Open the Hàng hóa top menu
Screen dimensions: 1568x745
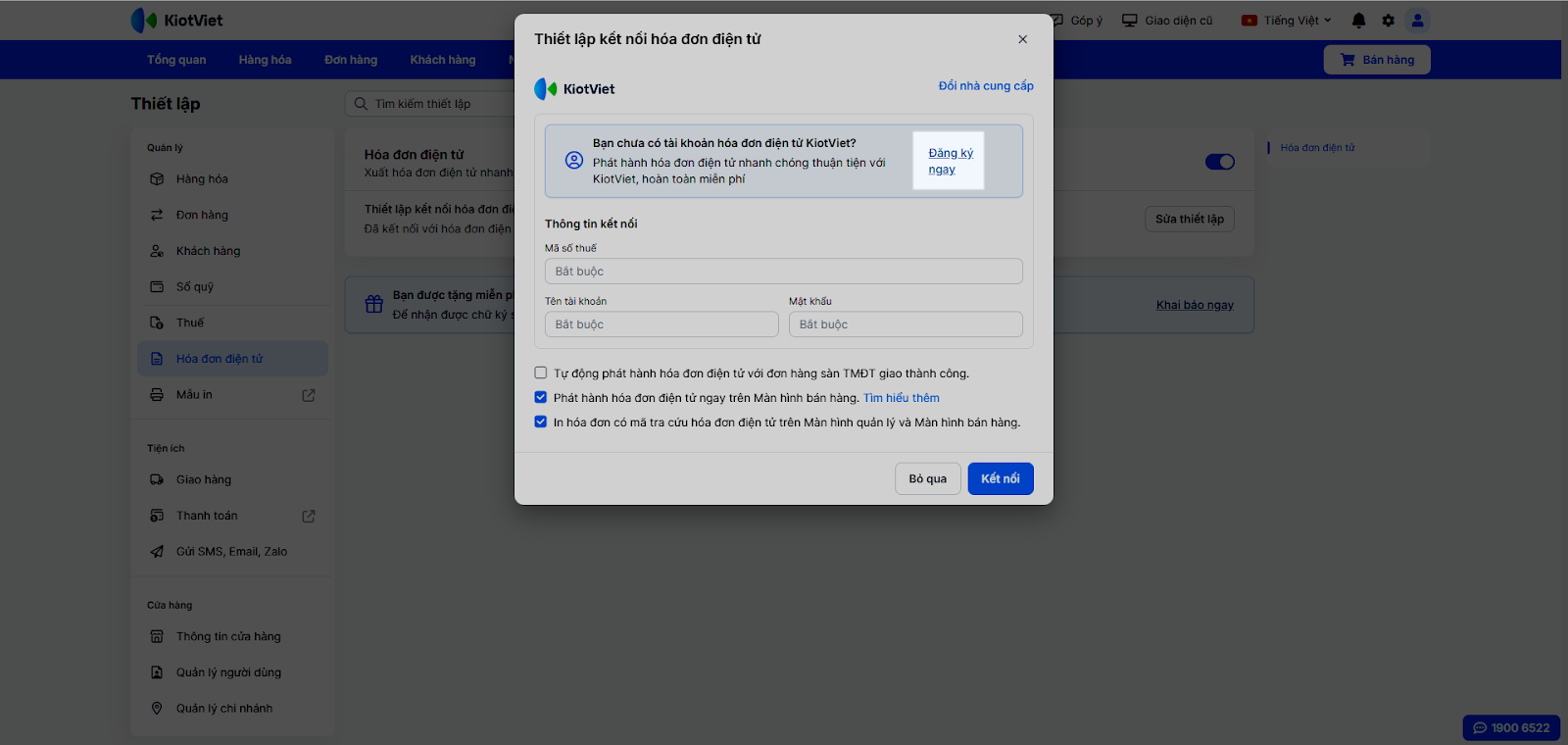266,60
